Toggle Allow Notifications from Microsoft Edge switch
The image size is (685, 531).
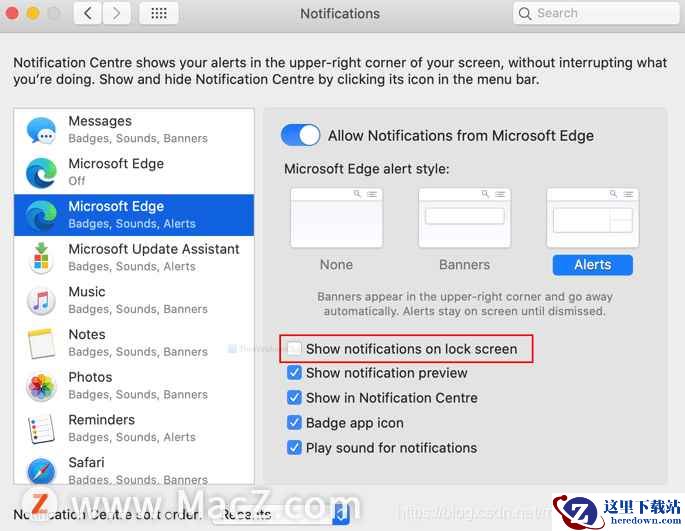coord(300,135)
